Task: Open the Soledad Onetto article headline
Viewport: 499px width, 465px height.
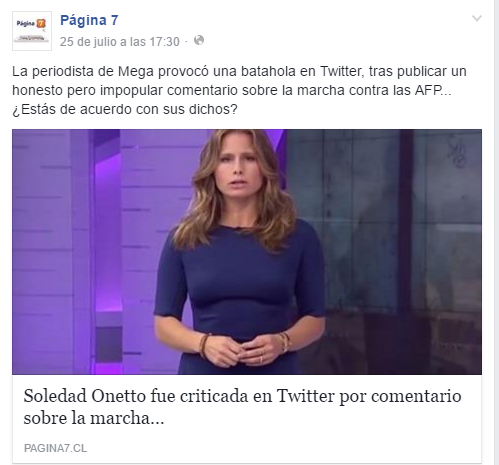Action: click(x=242, y=407)
